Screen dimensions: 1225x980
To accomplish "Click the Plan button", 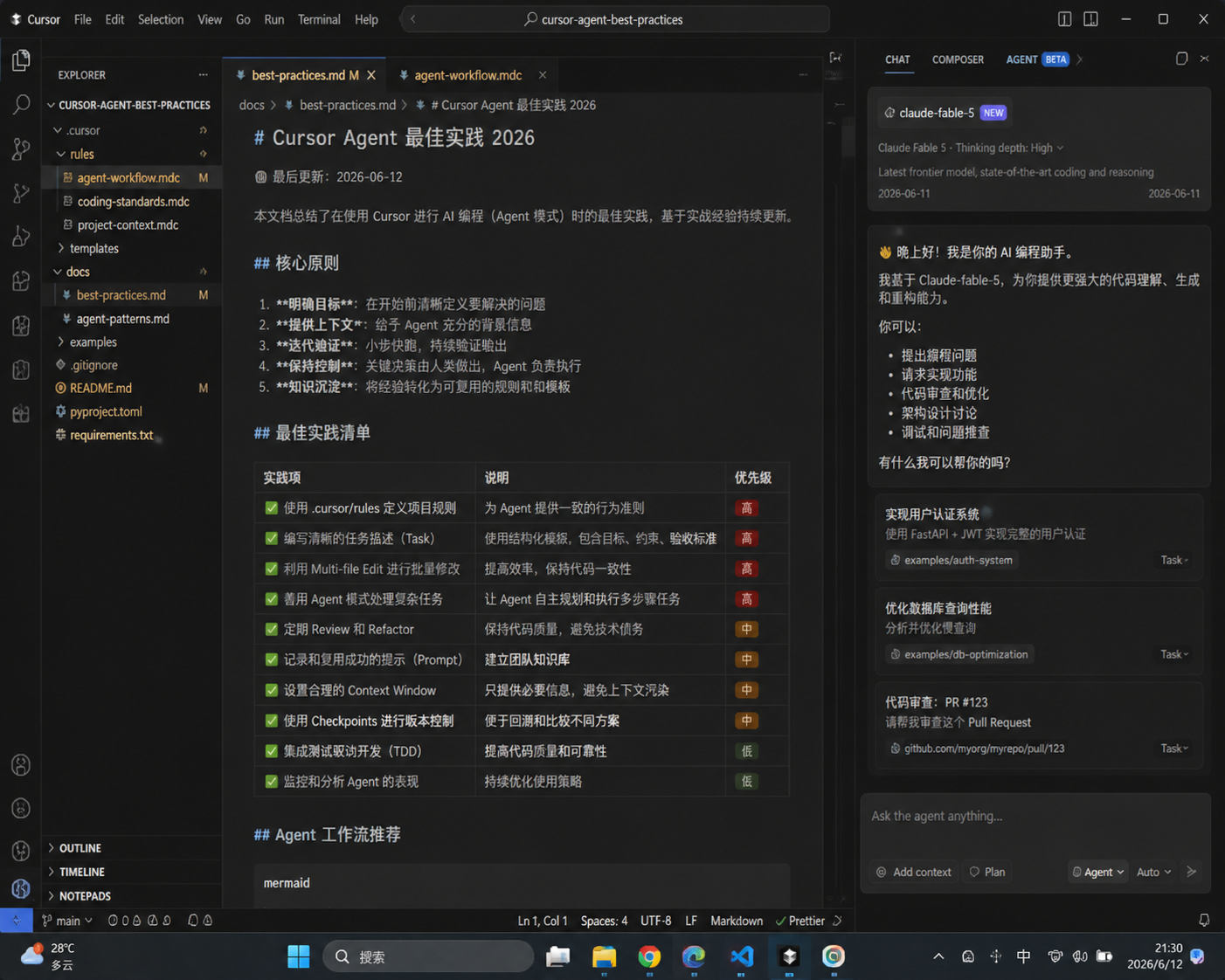I will pos(987,872).
